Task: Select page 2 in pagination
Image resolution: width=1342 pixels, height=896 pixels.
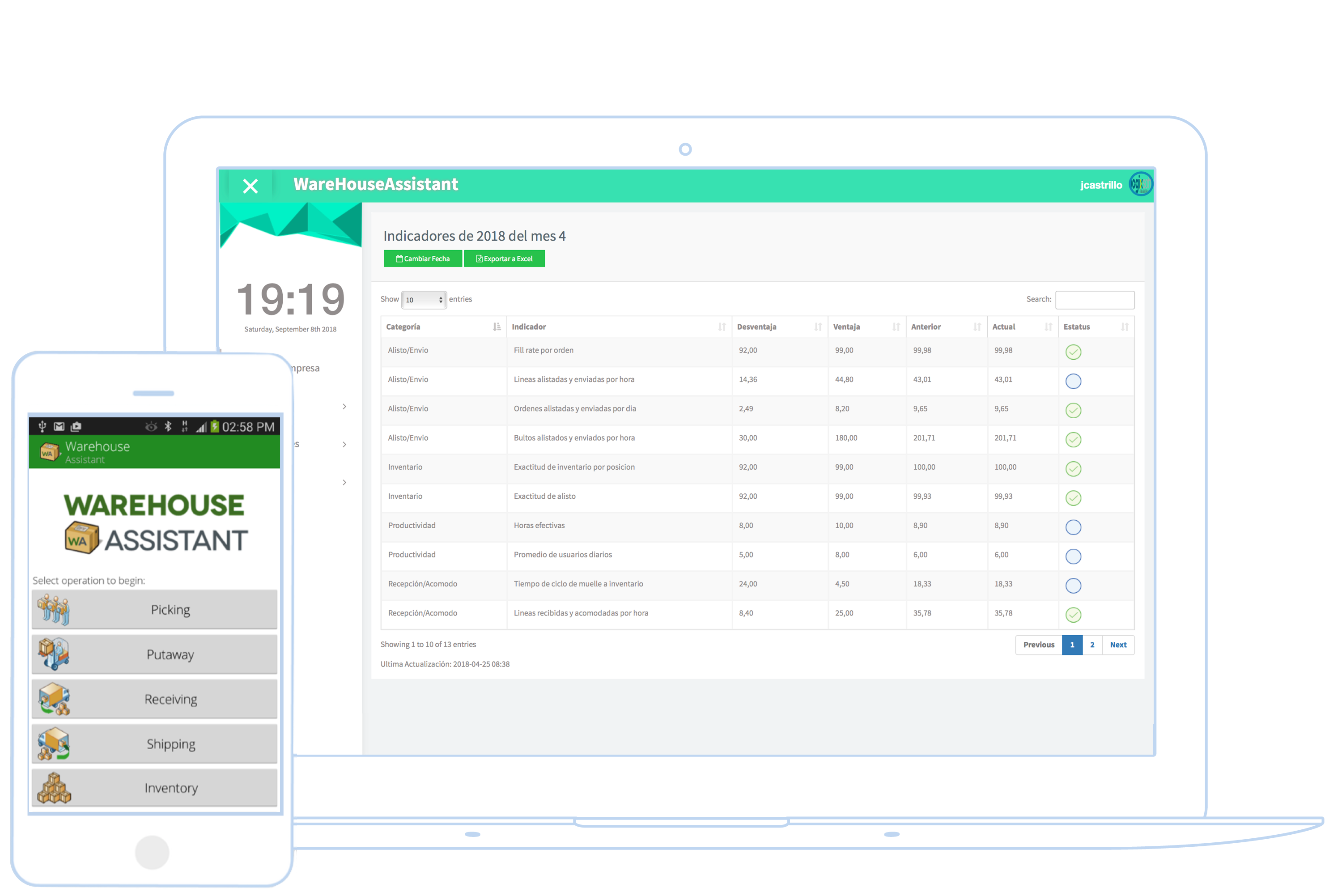Action: tap(1092, 645)
